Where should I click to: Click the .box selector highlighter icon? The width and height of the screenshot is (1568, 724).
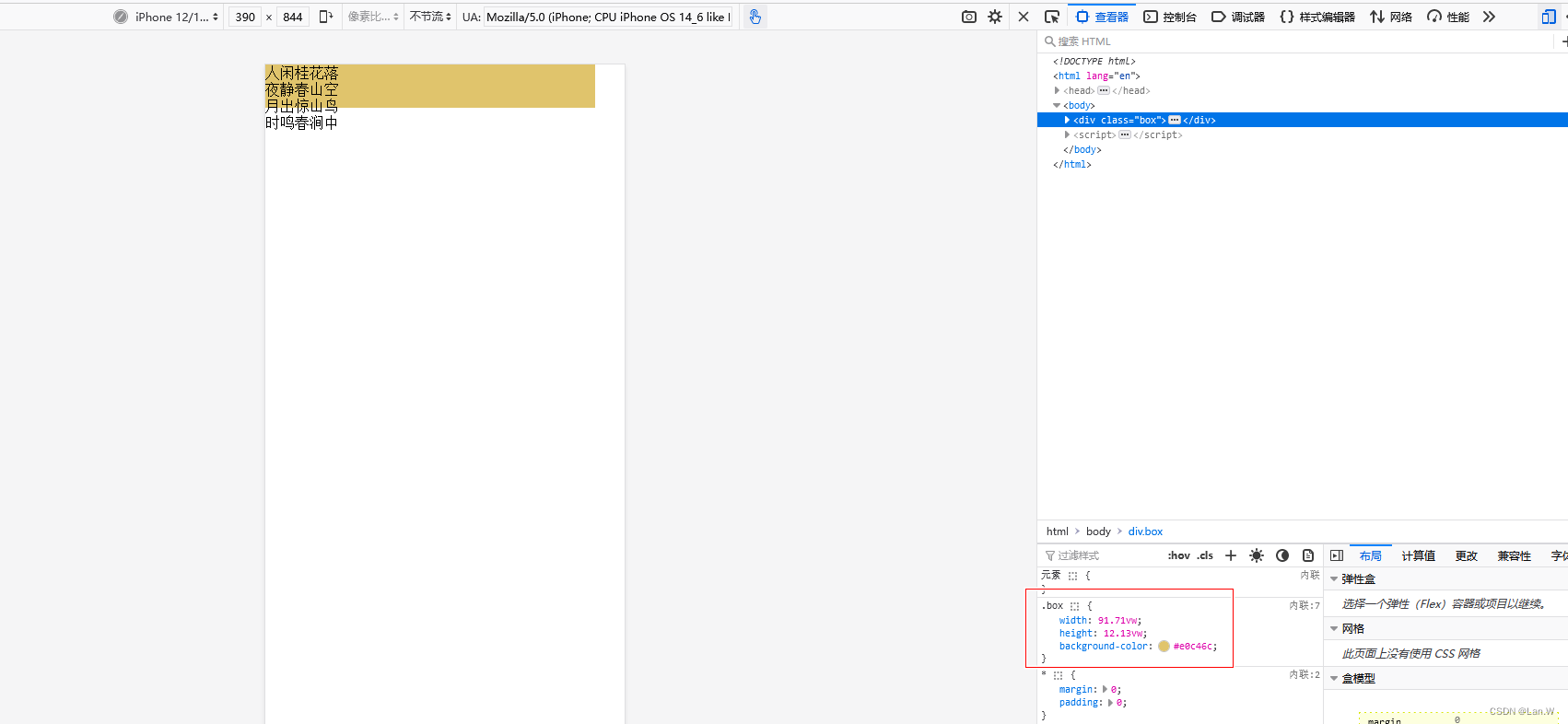(x=1074, y=606)
